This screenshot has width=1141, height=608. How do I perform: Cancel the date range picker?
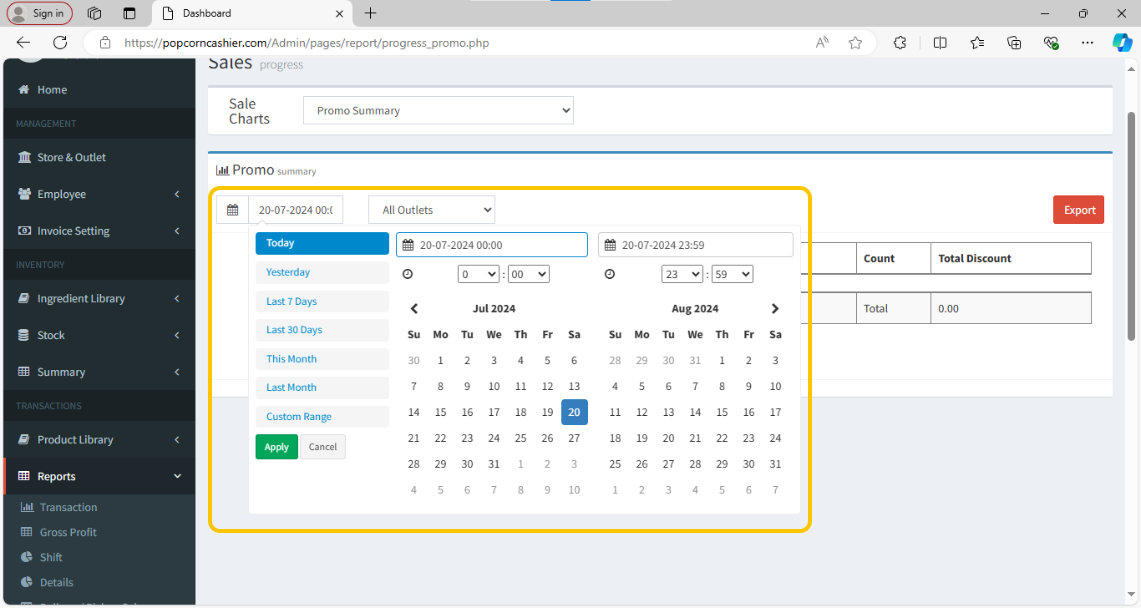coord(322,447)
